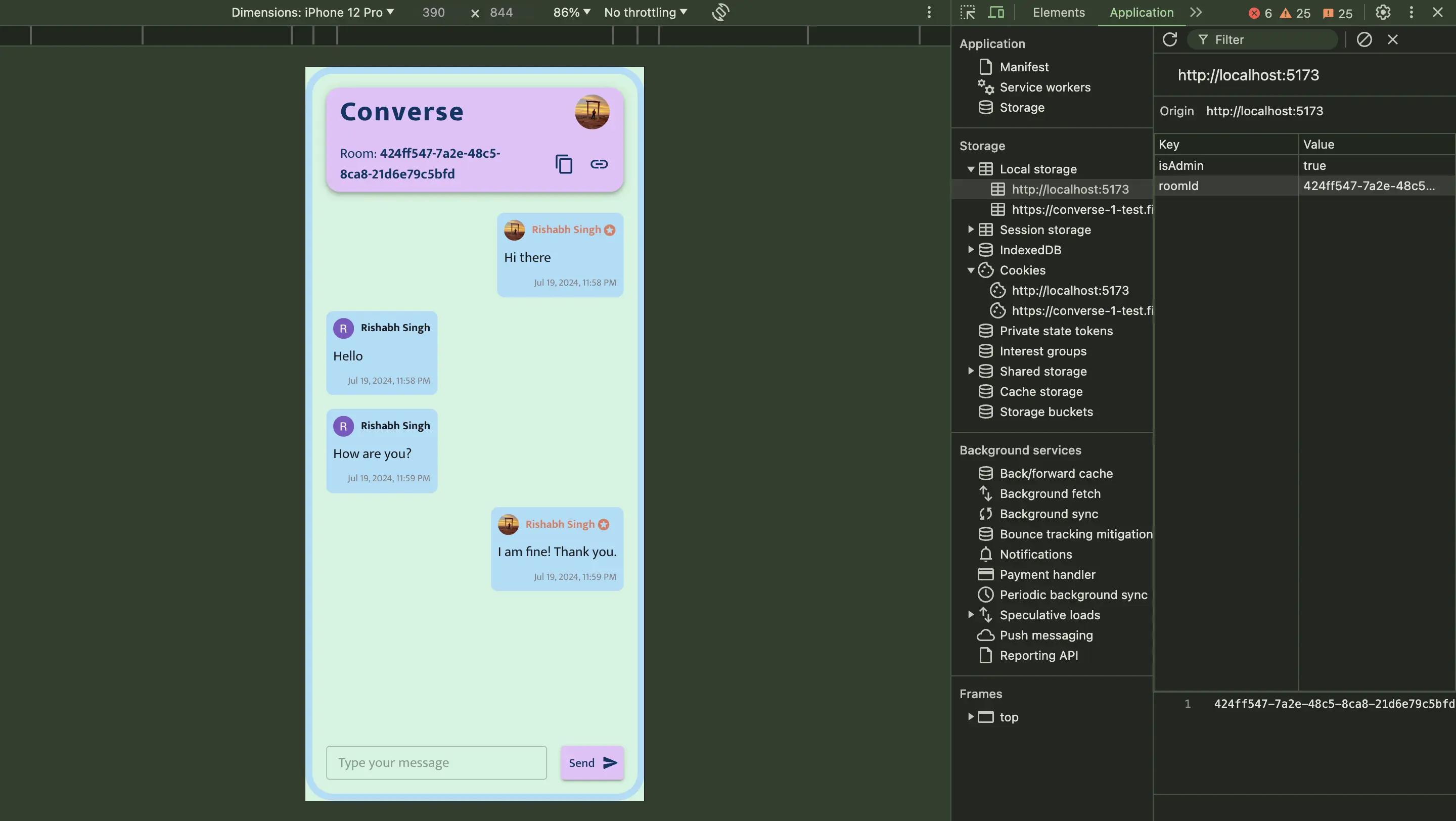The image size is (1456, 821).
Task: Open DevTools settings gear
Action: [1383, 13]
